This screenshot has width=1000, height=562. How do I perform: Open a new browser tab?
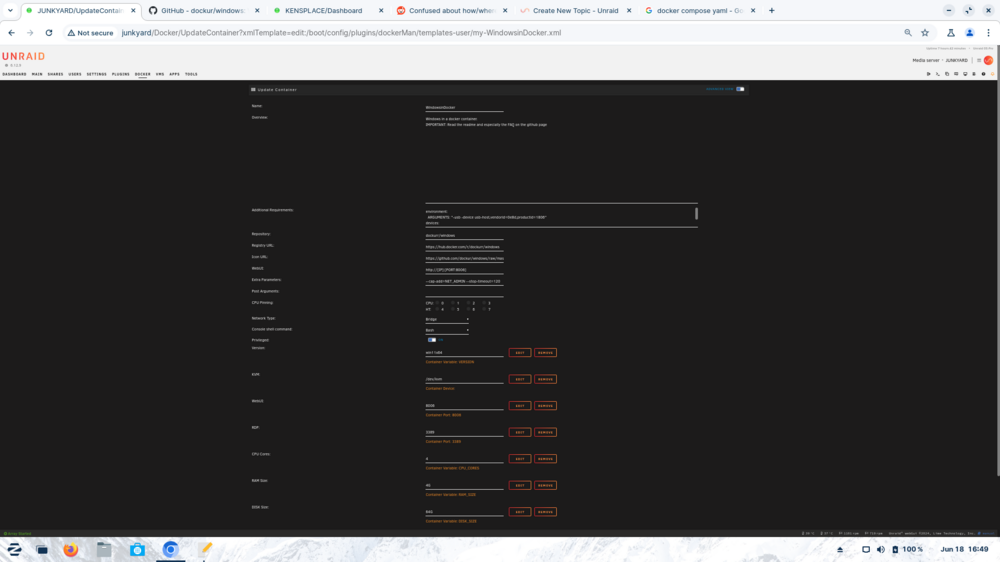[x=772, y=10]
